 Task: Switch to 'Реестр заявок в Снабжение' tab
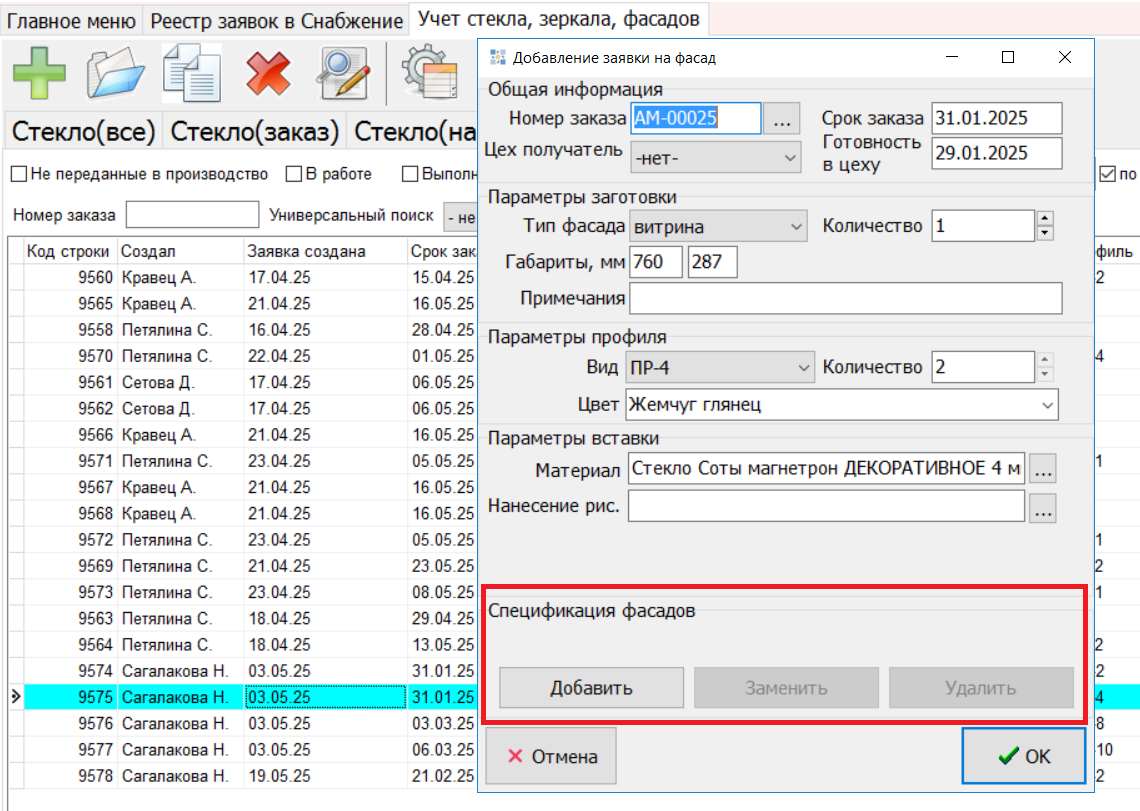[x=276, y=21]
